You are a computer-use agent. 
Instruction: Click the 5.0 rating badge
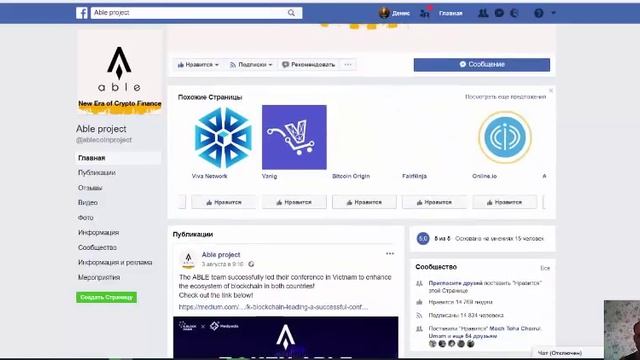tap(423, 238)
